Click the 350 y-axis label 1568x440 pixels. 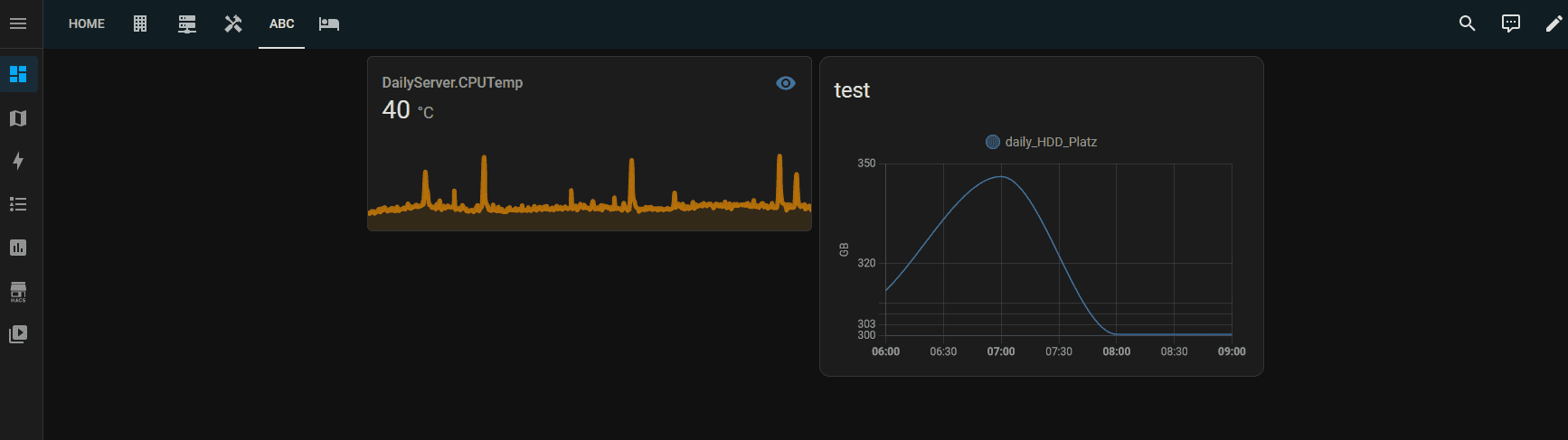coord(866,164)
